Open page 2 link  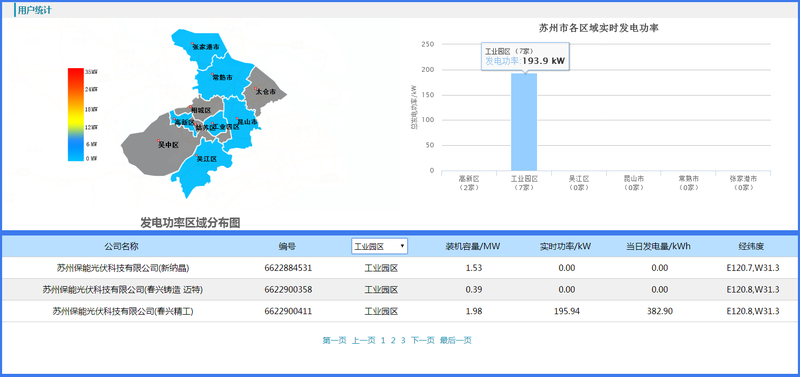(393, 340)
